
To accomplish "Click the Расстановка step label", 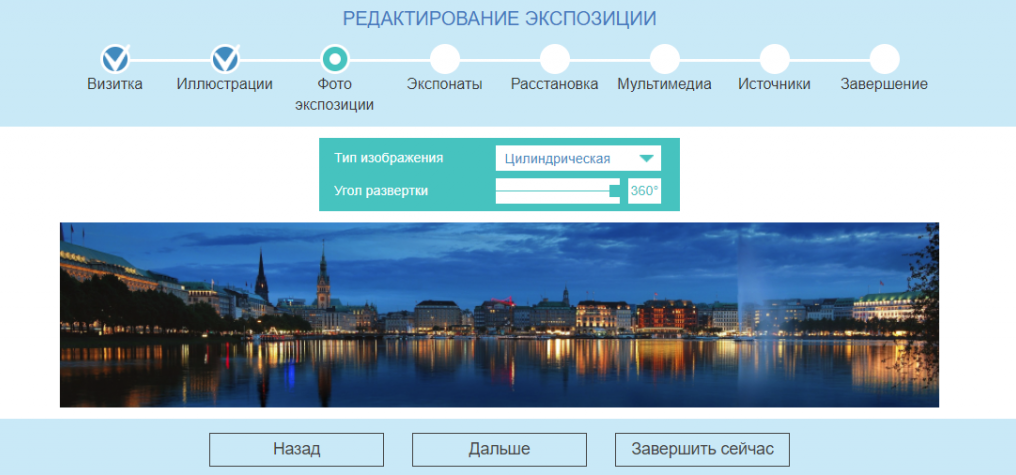I will click(554, 84).
